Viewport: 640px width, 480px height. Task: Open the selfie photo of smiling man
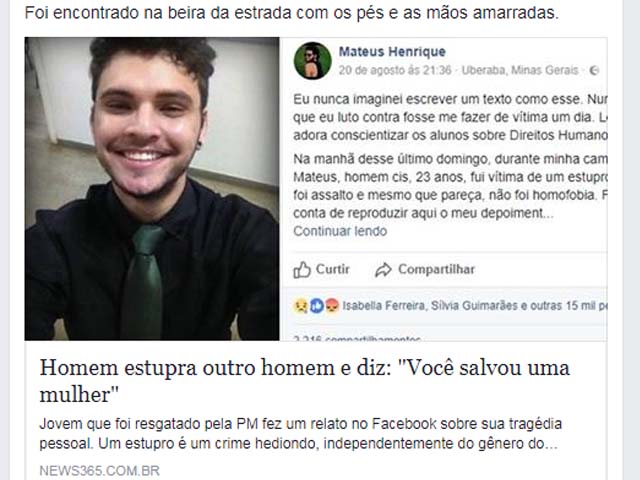click(152, 189)
